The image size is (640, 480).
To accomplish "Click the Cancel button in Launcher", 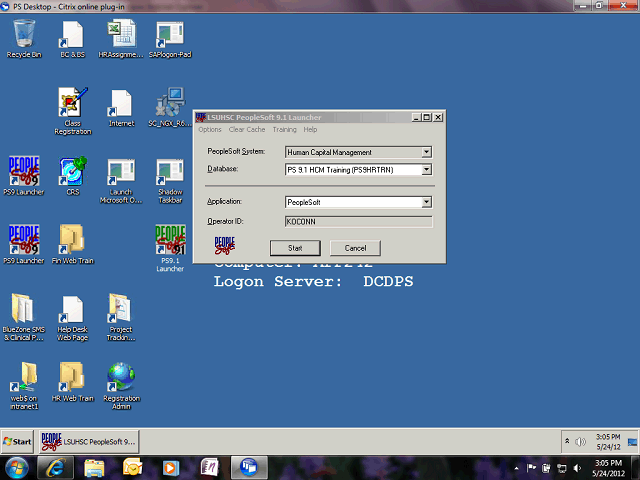I will [x=356, y=248].
